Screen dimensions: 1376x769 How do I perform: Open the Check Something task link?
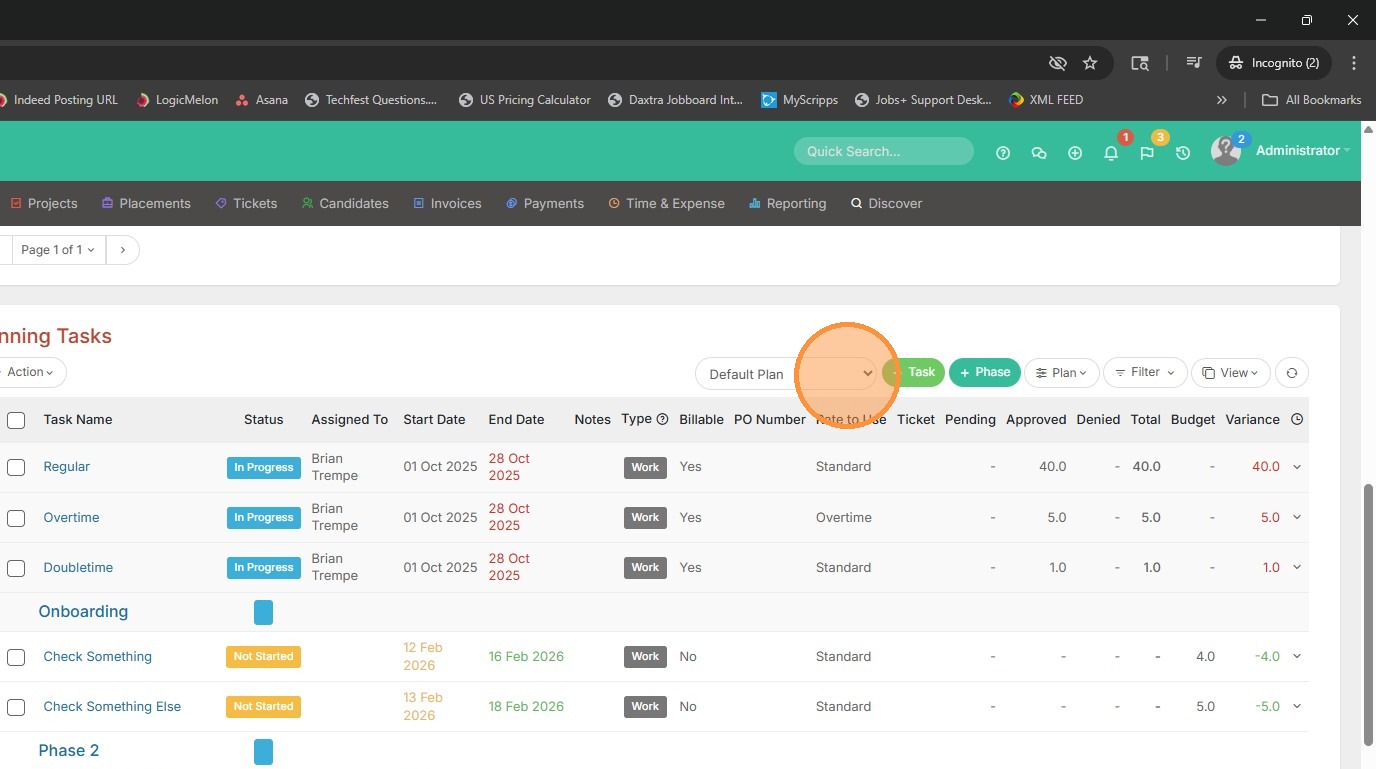[98, 657]
